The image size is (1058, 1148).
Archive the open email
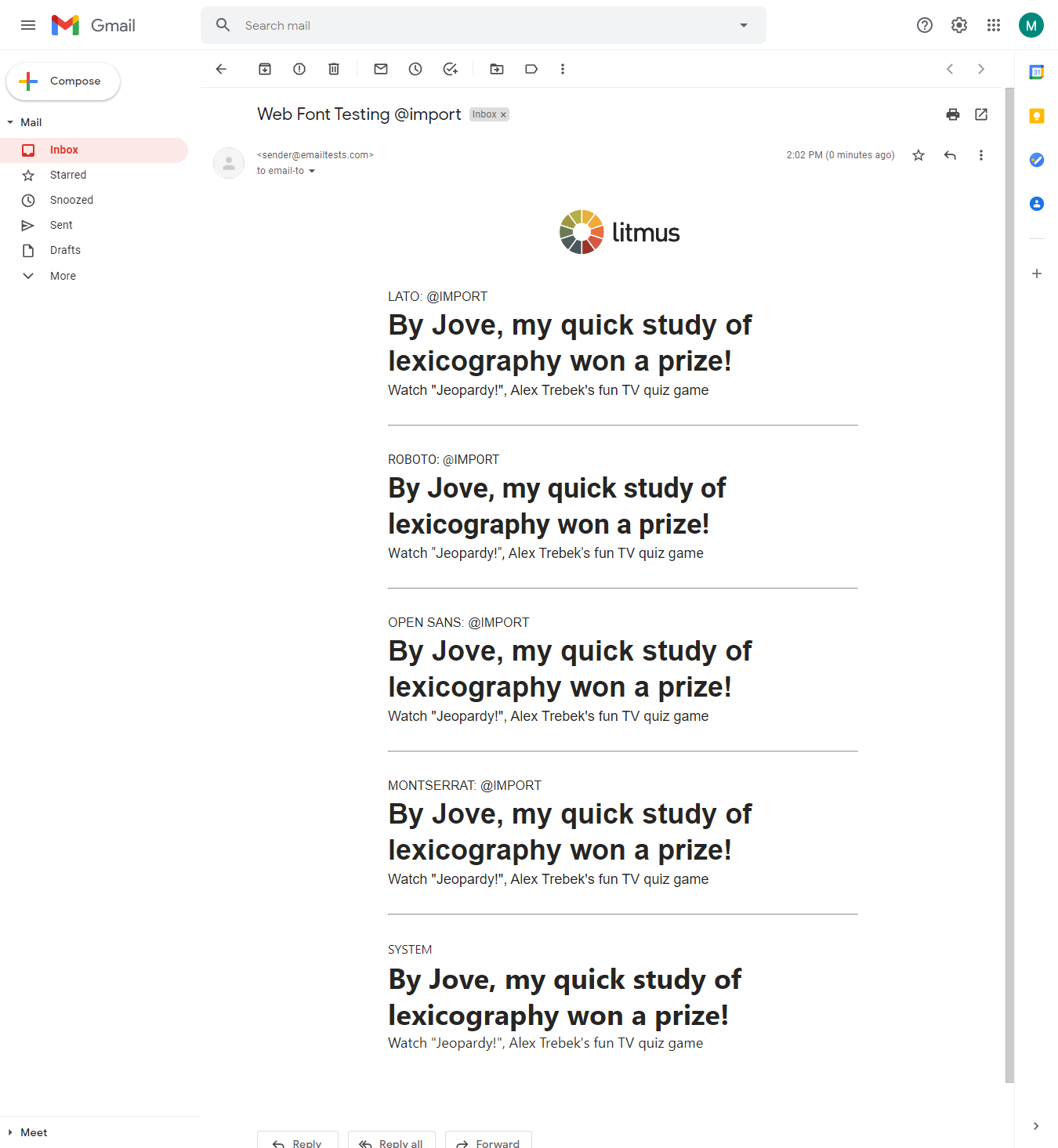click(x=264, y=69)
